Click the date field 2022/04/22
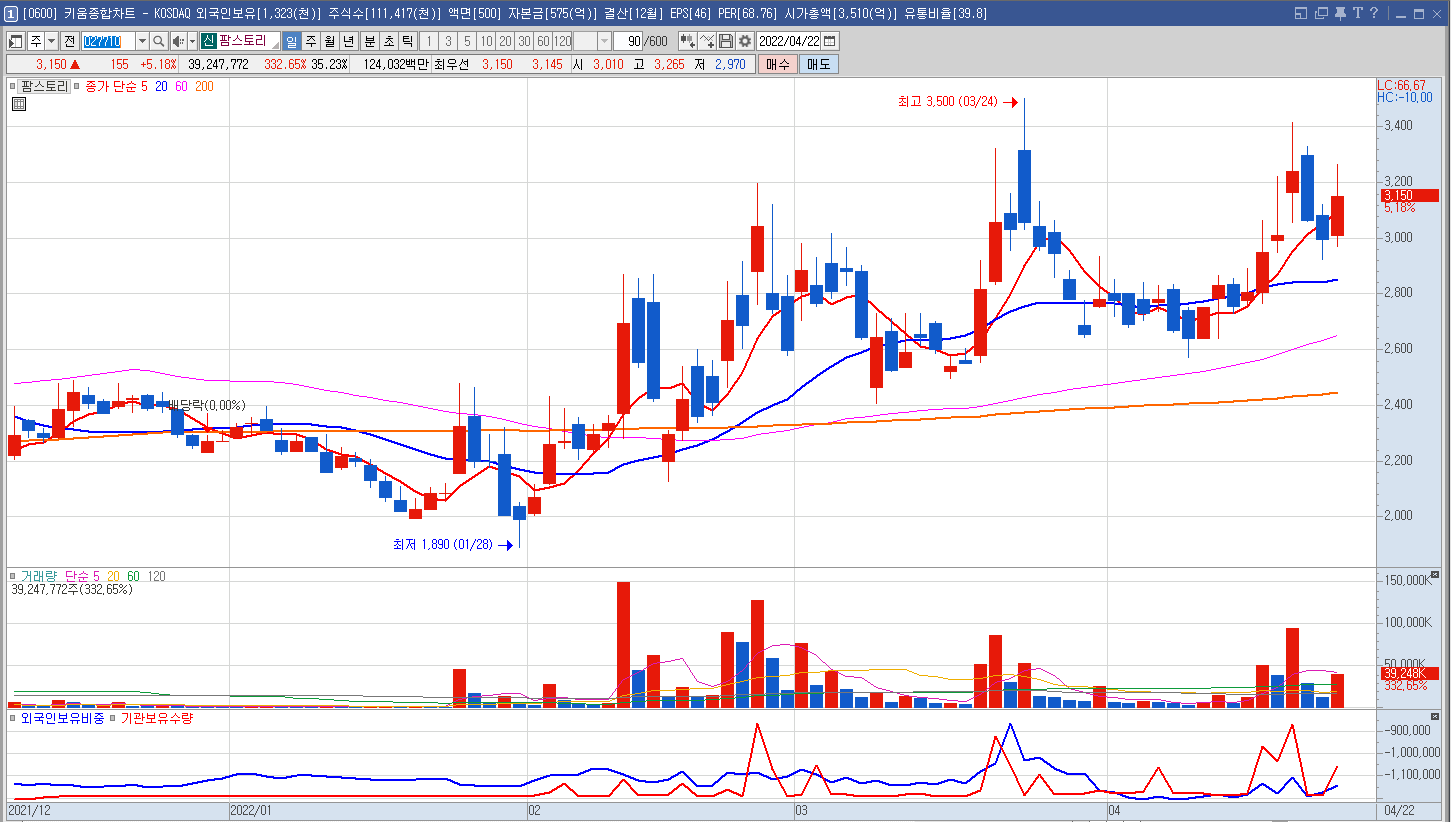The image size is (1452, 822). point(789,41)
